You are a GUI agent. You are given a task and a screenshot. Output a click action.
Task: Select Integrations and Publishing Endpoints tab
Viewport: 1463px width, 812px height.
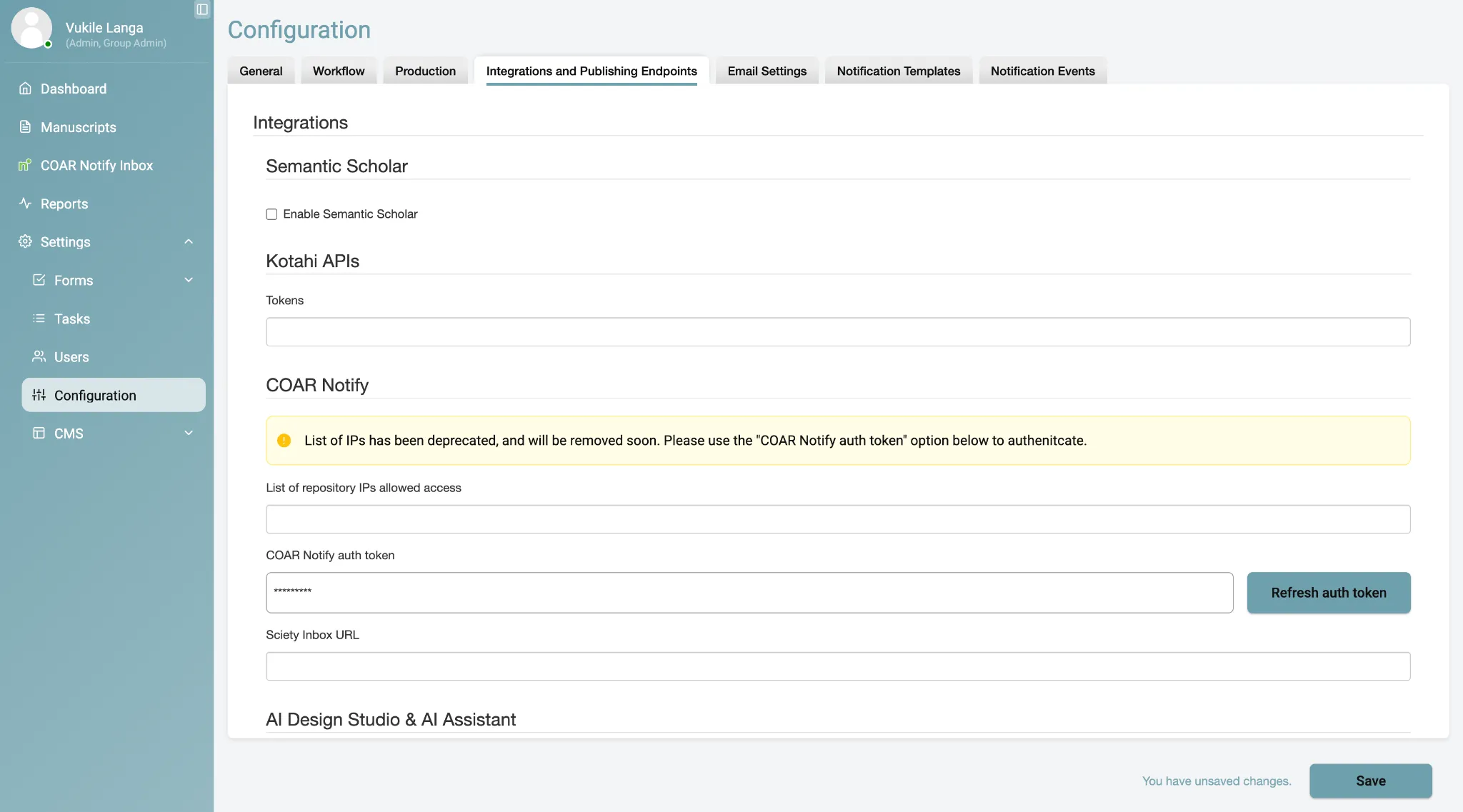(x=591, y=71)
